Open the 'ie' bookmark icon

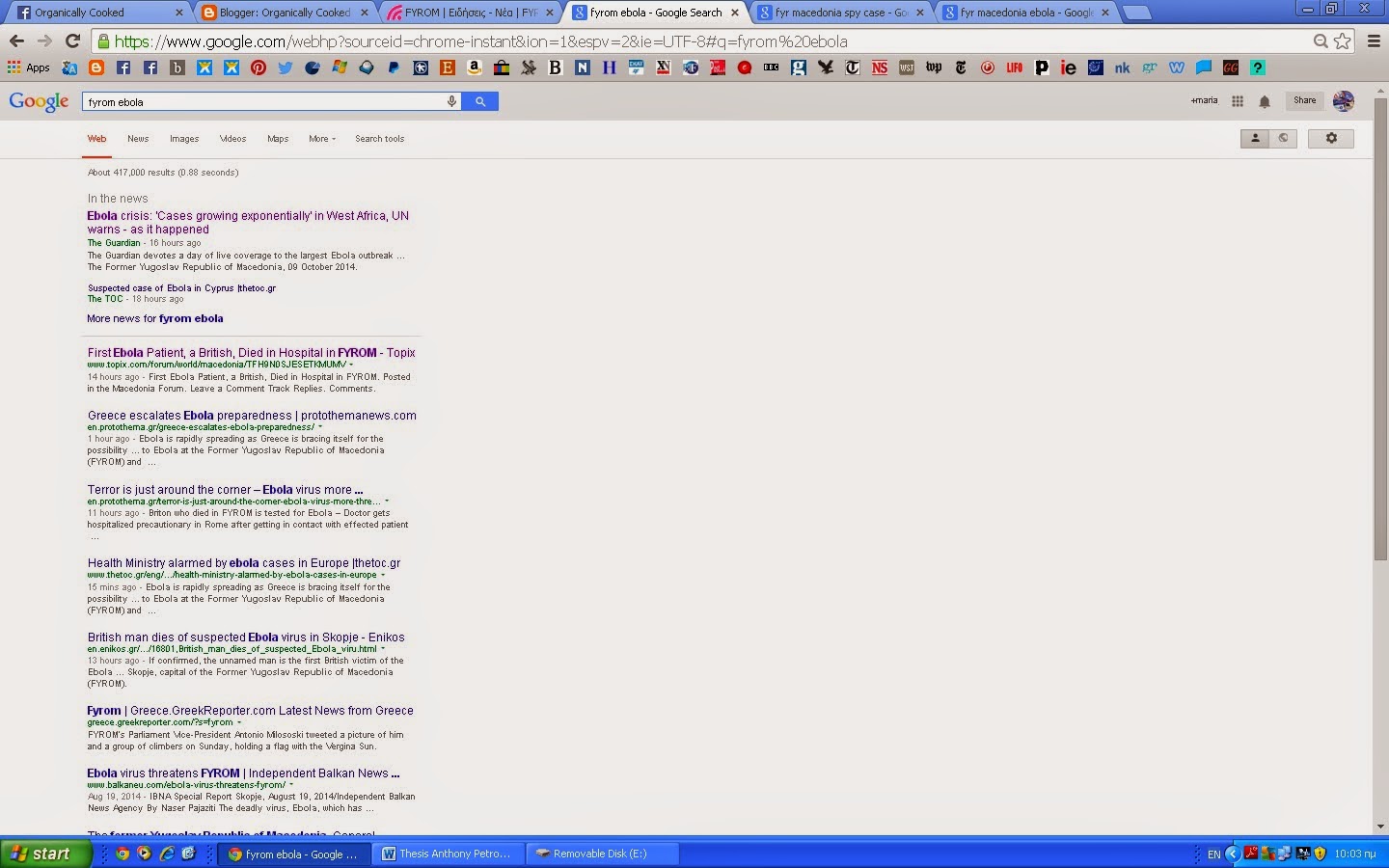1069,68
